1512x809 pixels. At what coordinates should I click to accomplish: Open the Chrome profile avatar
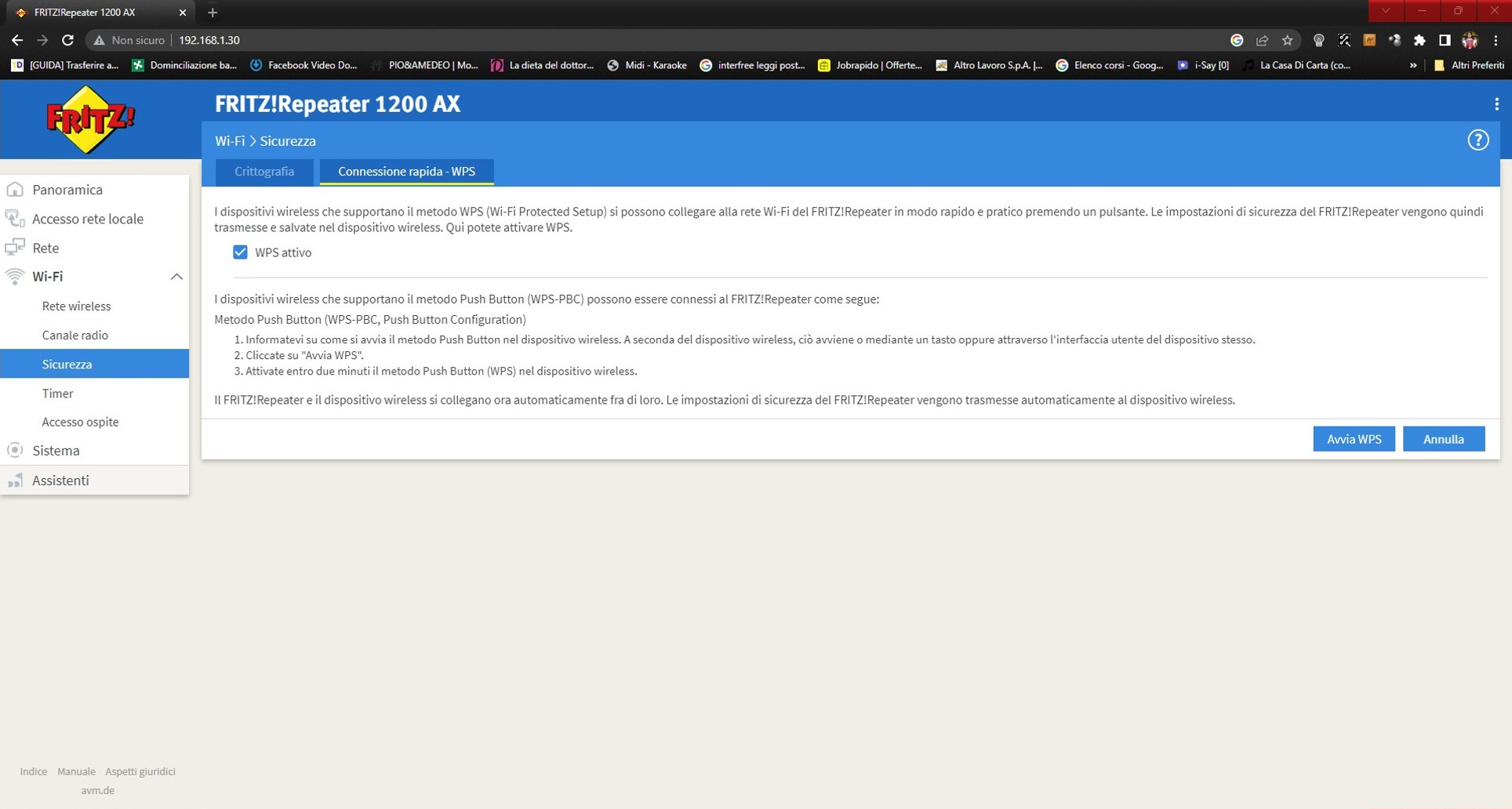tap(1470, 40)
